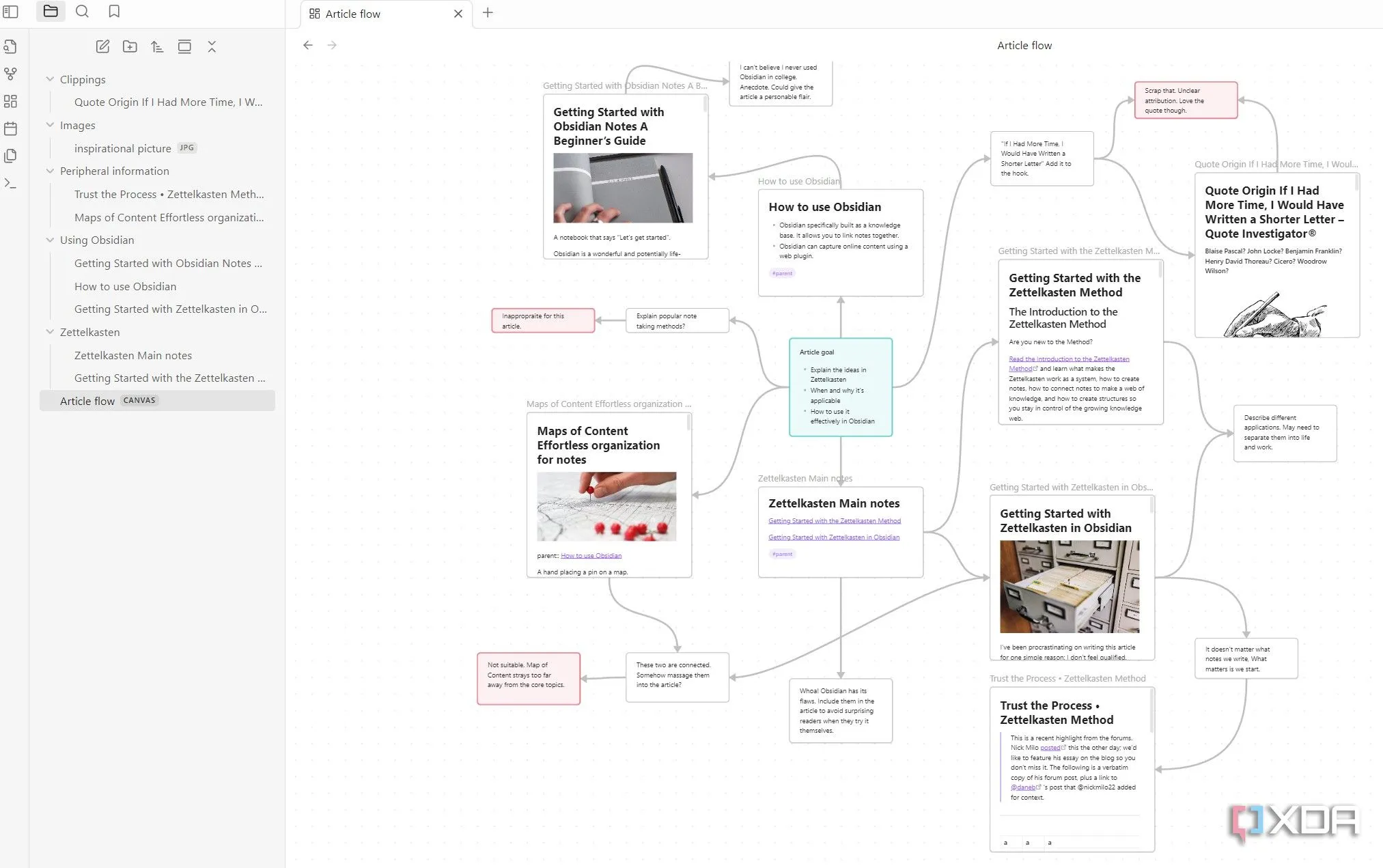Collapse the Using Obsidian folder
The width and height of the screenshot is (1383, 868).
[50, 240]
